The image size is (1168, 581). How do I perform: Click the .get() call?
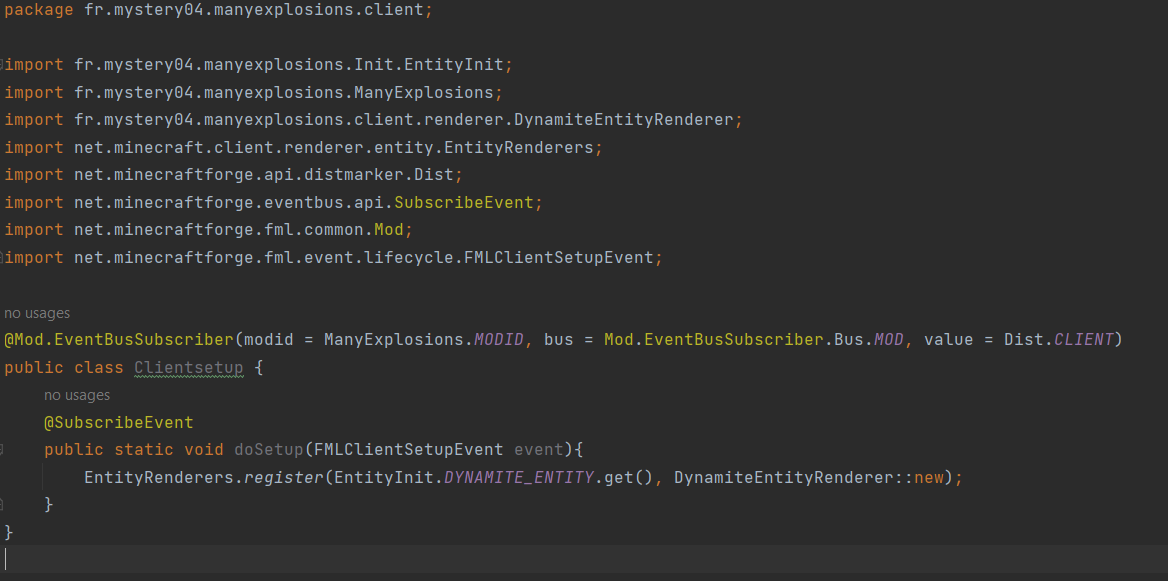tap(624, 477)
